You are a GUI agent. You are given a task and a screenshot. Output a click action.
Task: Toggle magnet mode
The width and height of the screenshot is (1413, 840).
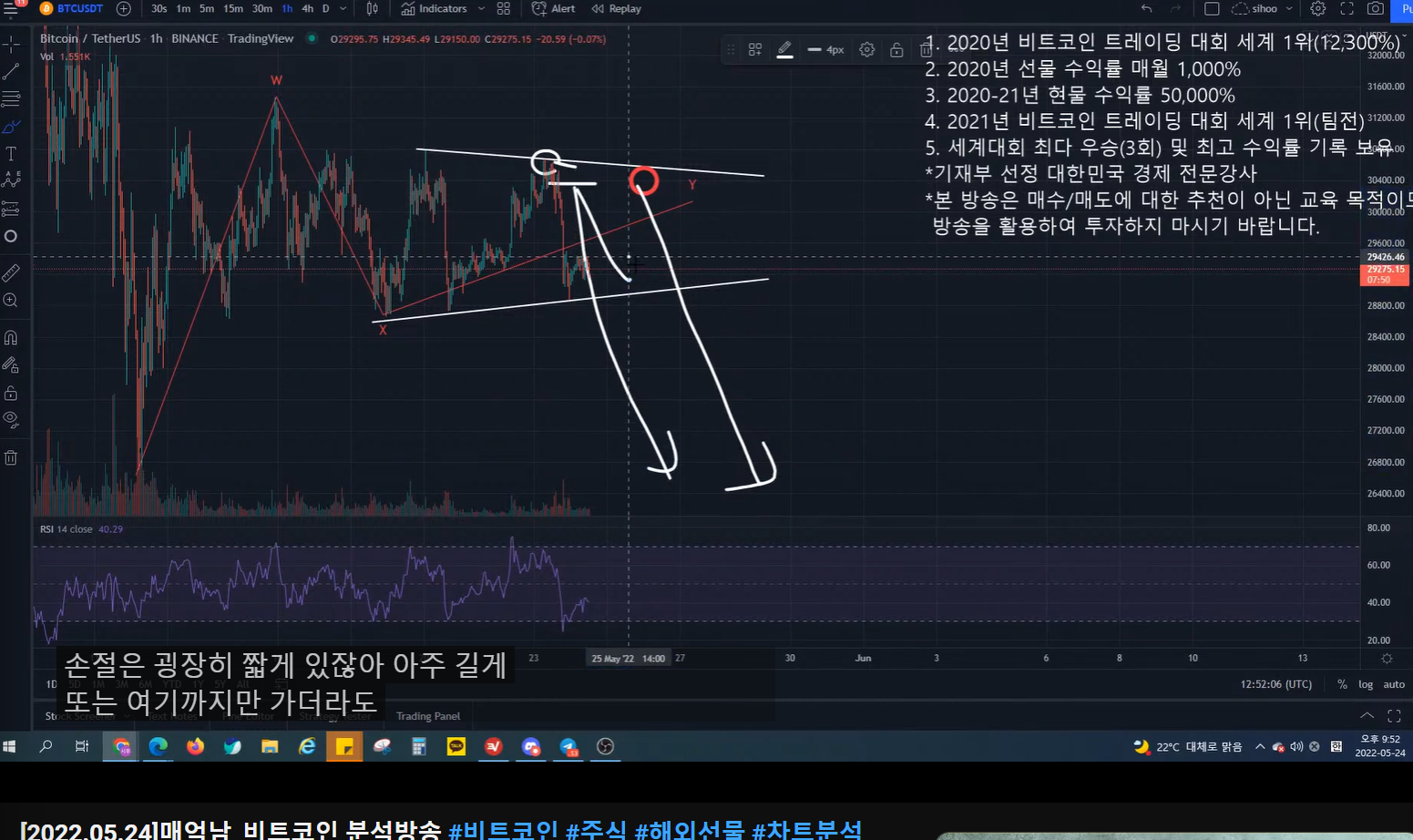point(11,337)
